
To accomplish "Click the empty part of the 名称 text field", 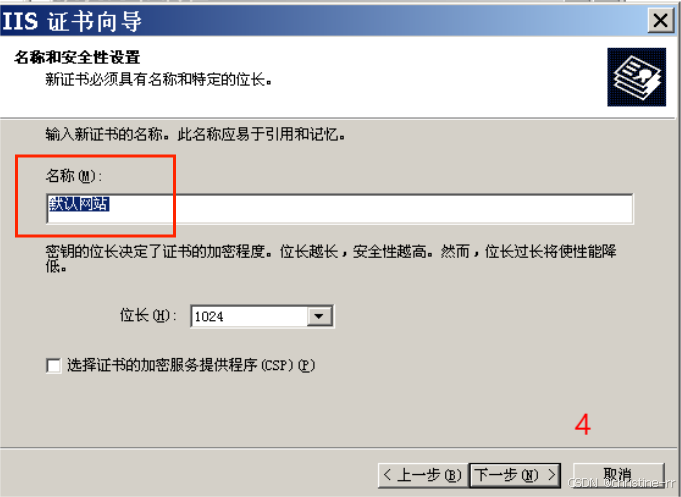I will point(369,209).
